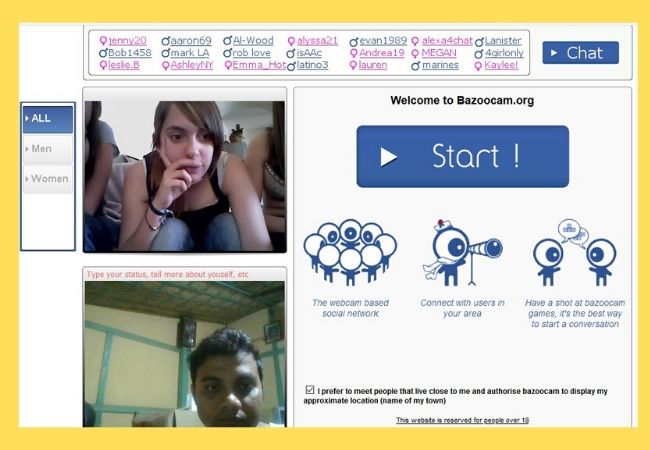
Task: Click female symbol icon beside lauren
Action: (x=353, y=65)
